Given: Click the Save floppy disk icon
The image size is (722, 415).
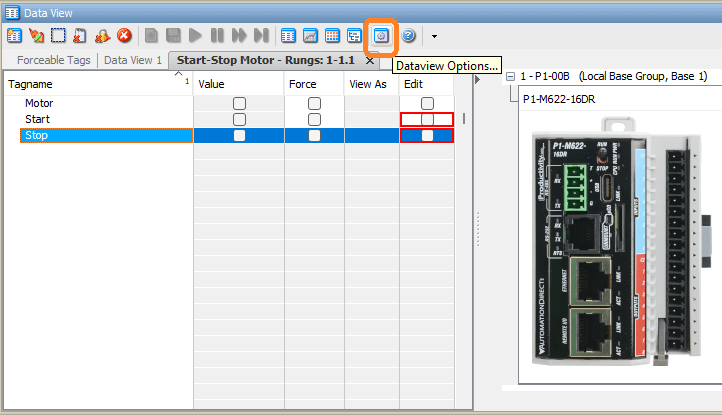Looking at the screenshot, I should click(174, 36).
